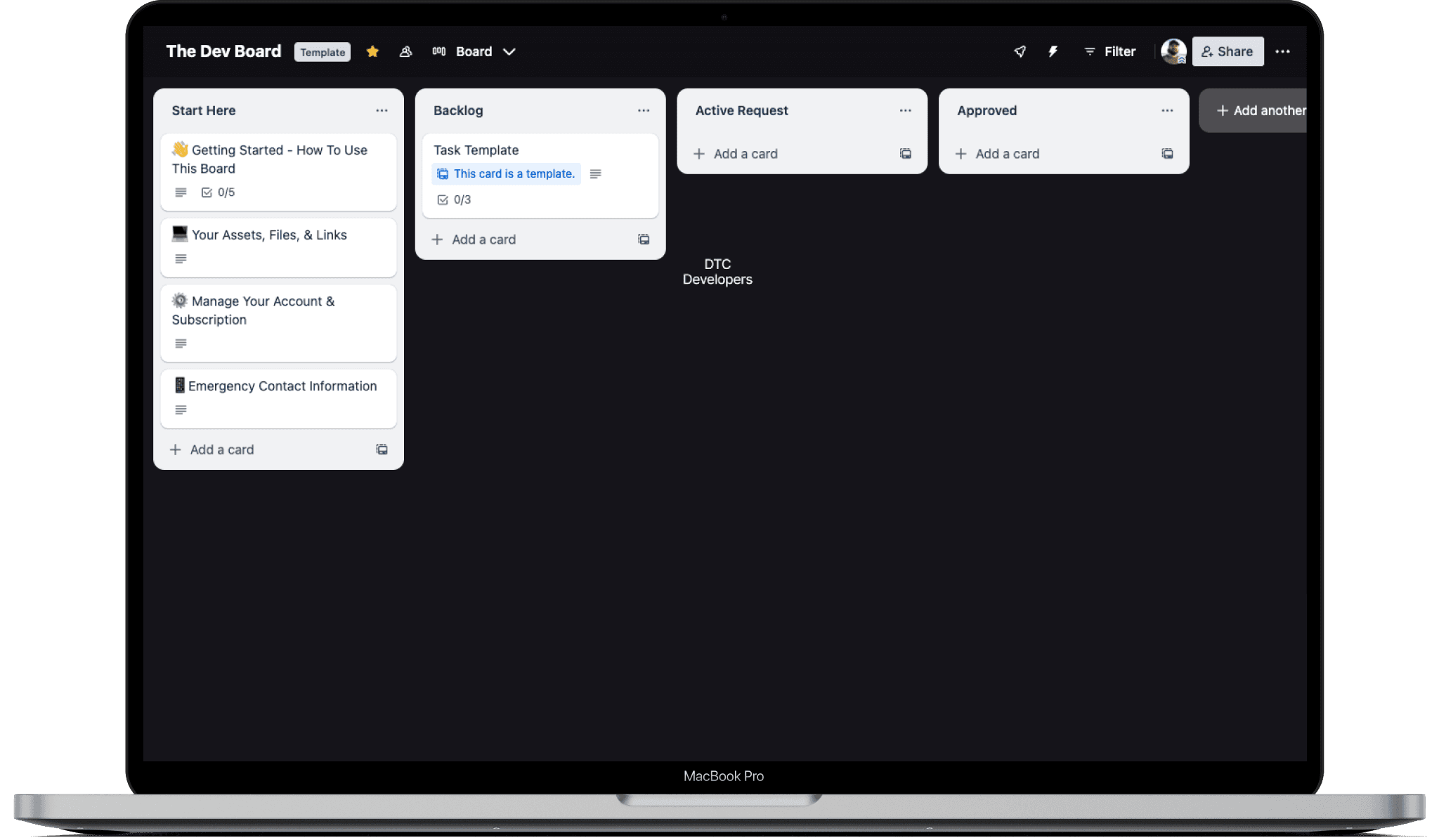Open Manage Your Account & Subscription card
The image size is (1439, 840).
coord(278,323)
